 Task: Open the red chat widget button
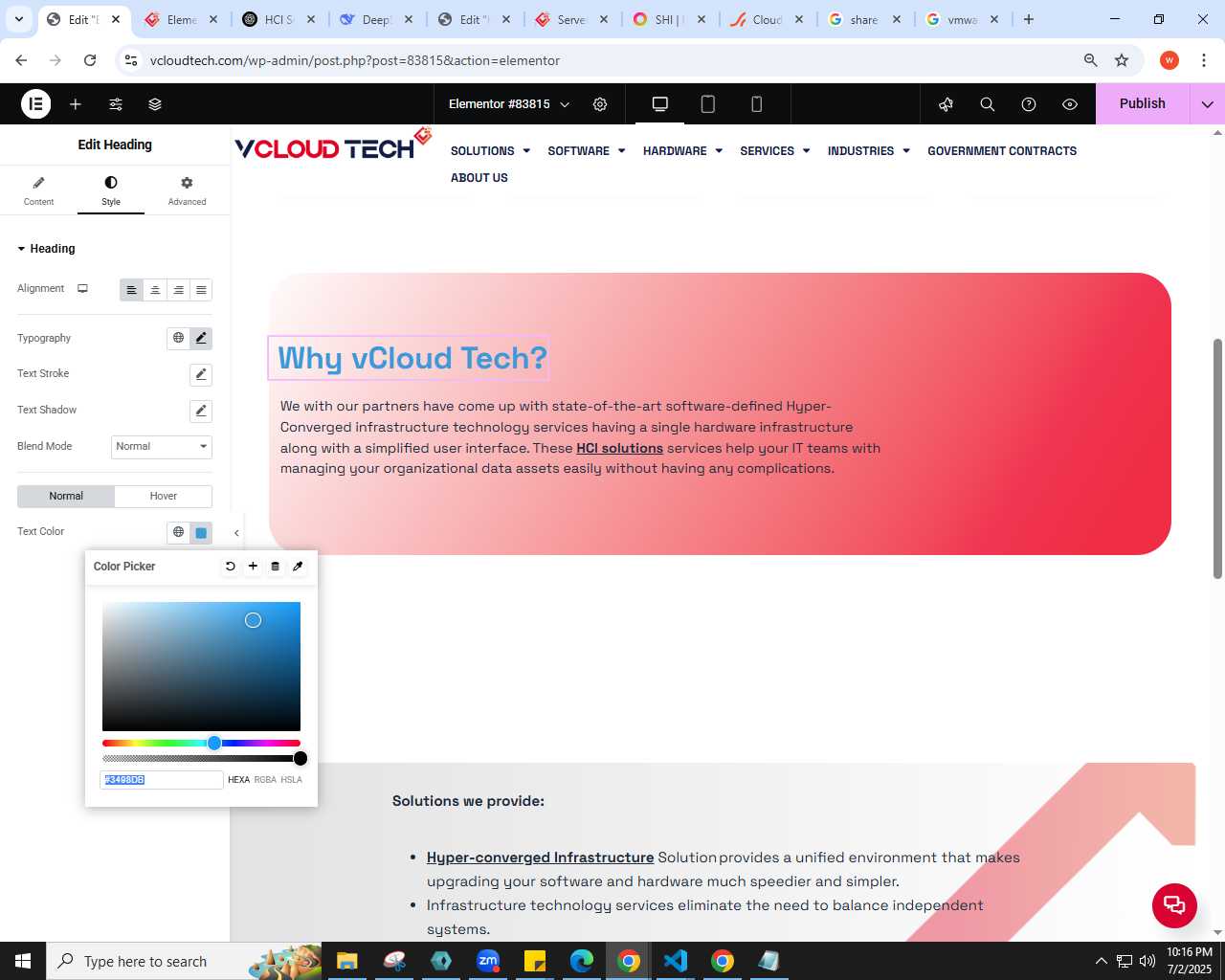pyautogui.click(x=1174, y=905)
